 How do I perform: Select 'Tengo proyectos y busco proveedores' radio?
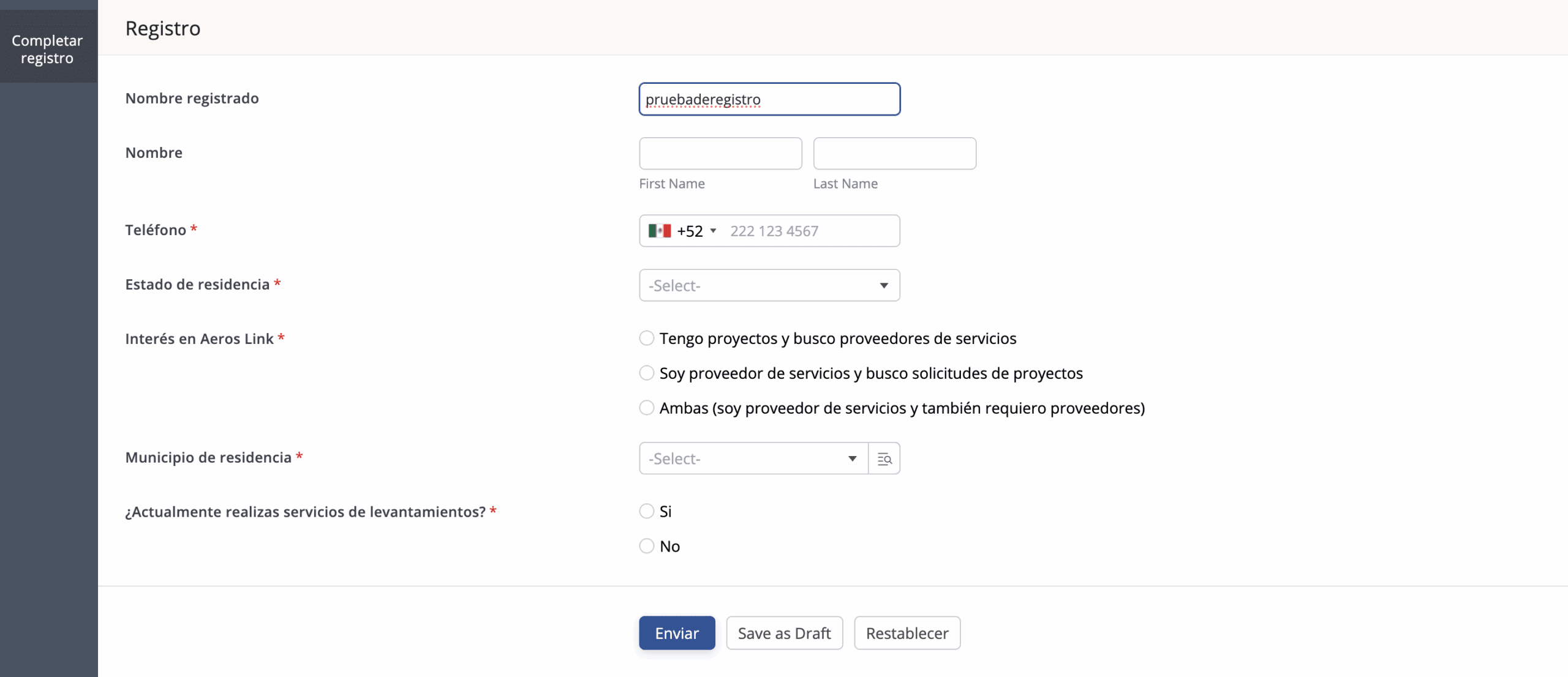point(647,338)
